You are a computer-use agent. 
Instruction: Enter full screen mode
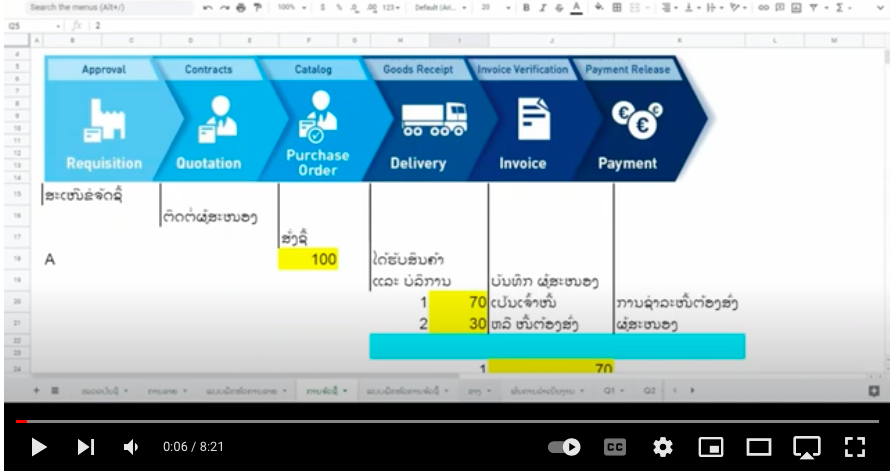[855, 447]
